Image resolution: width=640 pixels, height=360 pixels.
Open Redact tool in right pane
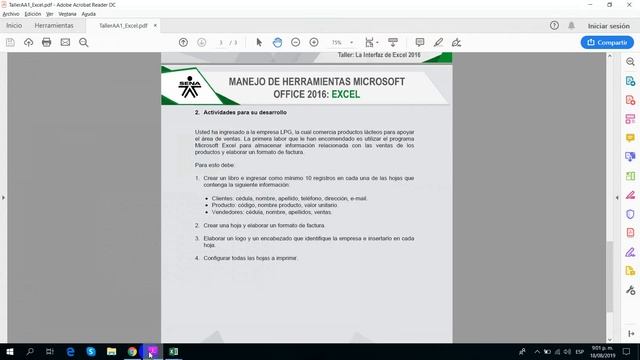pyautogui.click(x=630, y=195)
